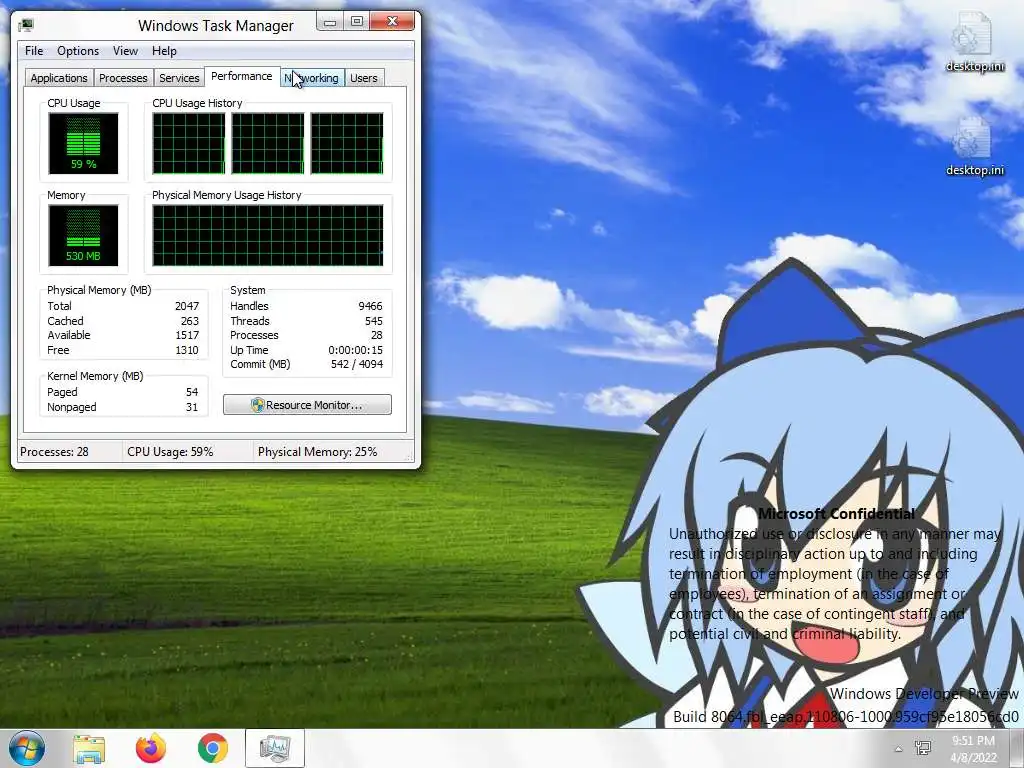Launch Google Chrome from the taskbar
The width and height of the screenshot is (1024, 768).
[x=213, y=748]
